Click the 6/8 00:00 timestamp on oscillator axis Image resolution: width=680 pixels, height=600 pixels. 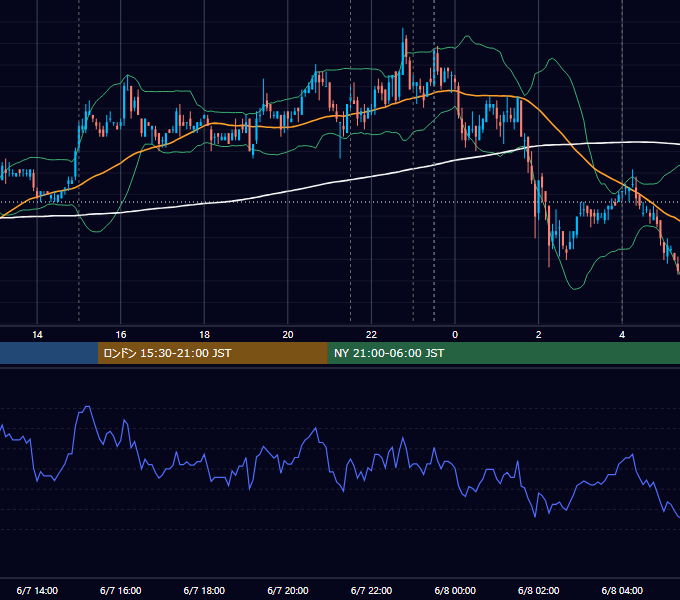click(x=455, y=590)
